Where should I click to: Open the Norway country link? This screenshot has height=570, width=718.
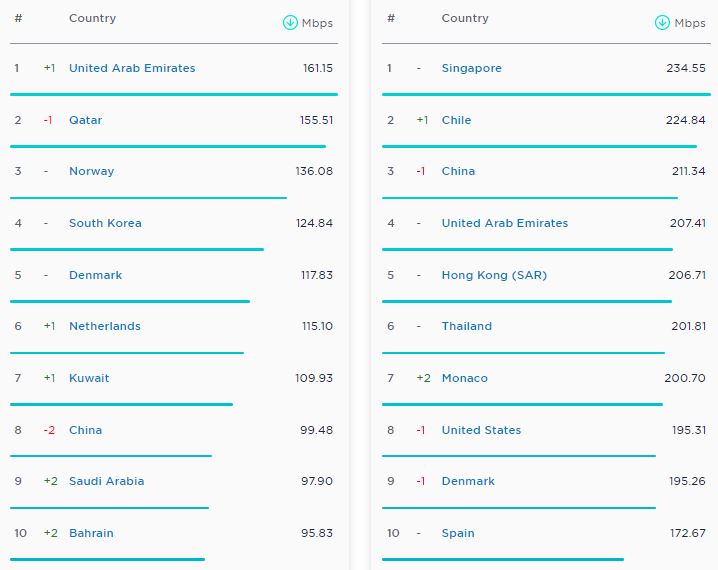point(91,171)
